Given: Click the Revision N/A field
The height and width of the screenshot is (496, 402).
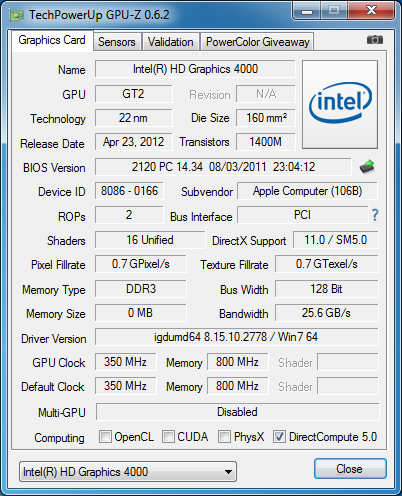Looking at the screenshot, I should [266, 94].
